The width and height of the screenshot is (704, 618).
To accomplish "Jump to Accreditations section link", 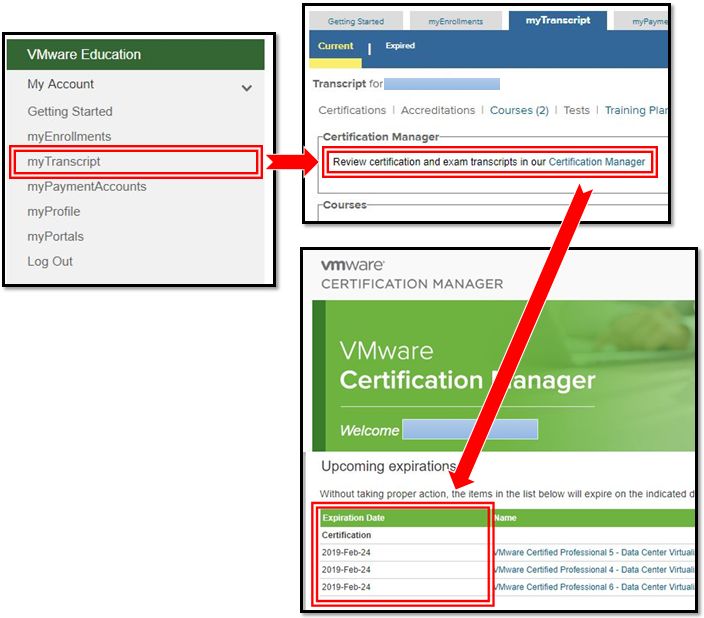I will click(x=438, y=110).
